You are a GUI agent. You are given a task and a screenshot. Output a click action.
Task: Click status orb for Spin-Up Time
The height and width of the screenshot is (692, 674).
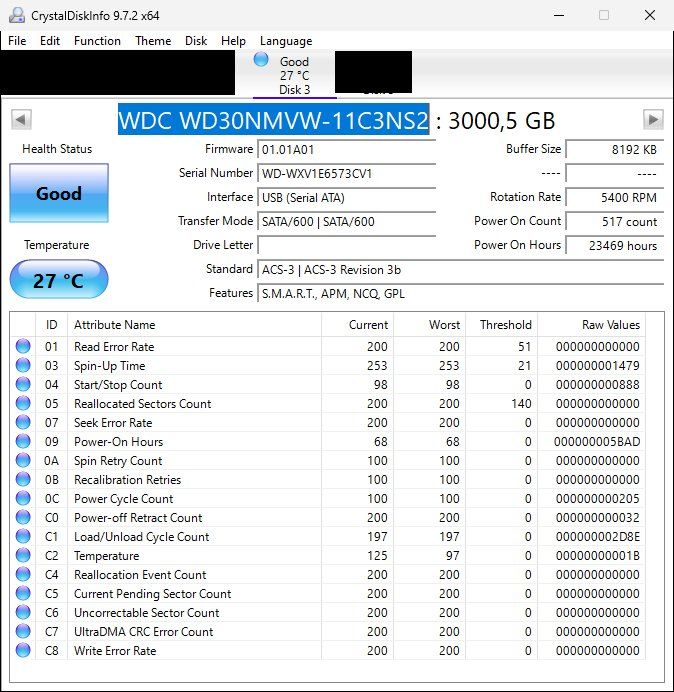point(23,365)
